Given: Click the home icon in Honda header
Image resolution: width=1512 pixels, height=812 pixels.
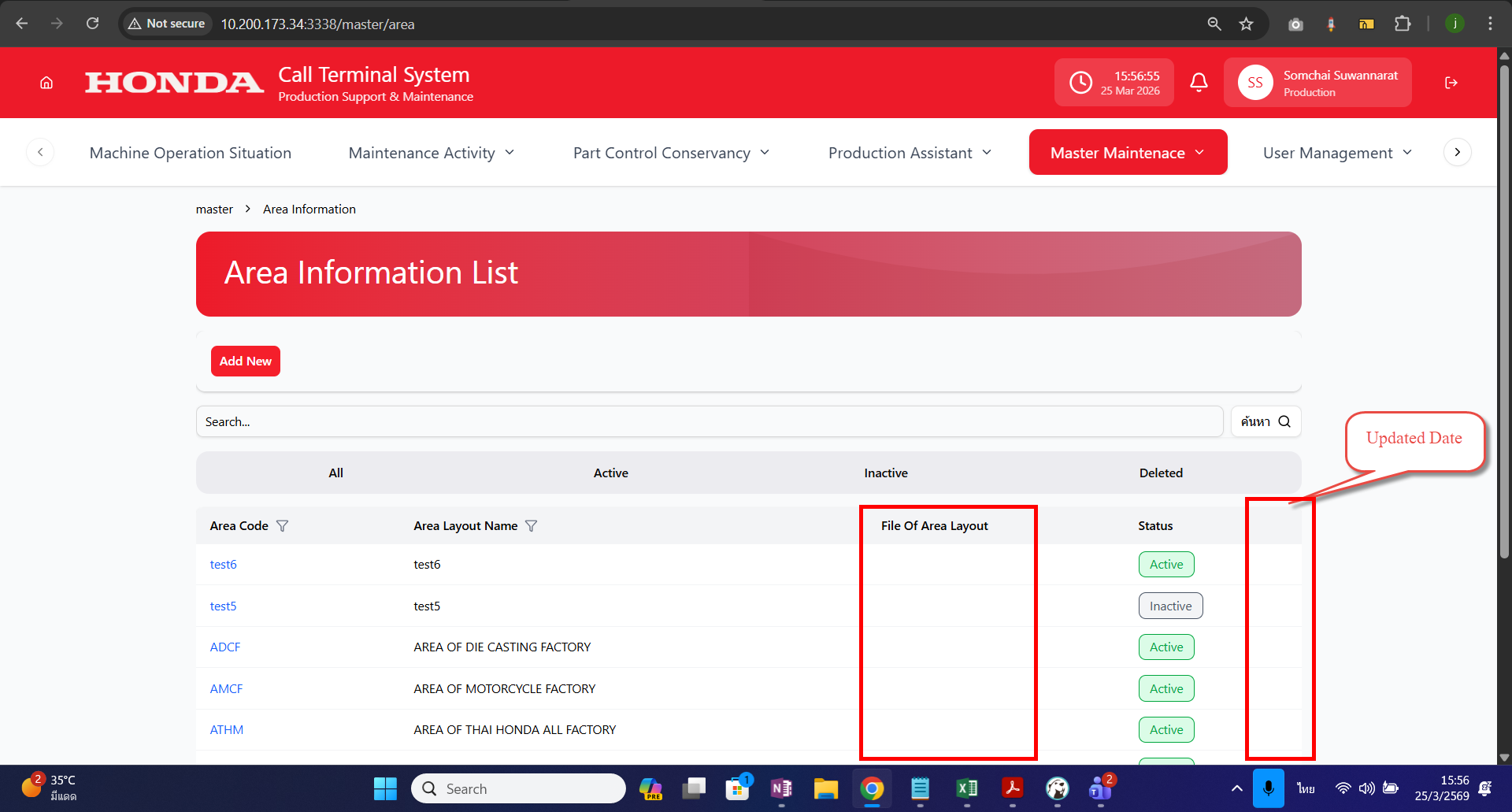Looking at the screenshot, I should [x=46, y=83].
